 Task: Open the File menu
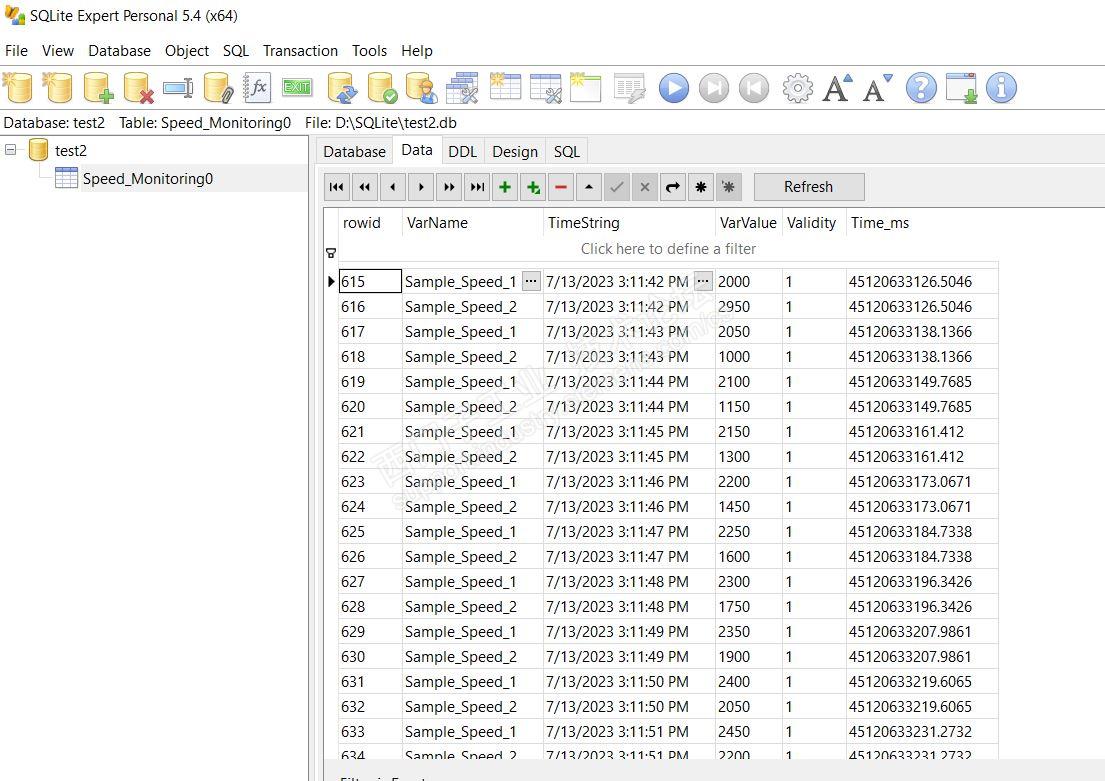(16, 51)
